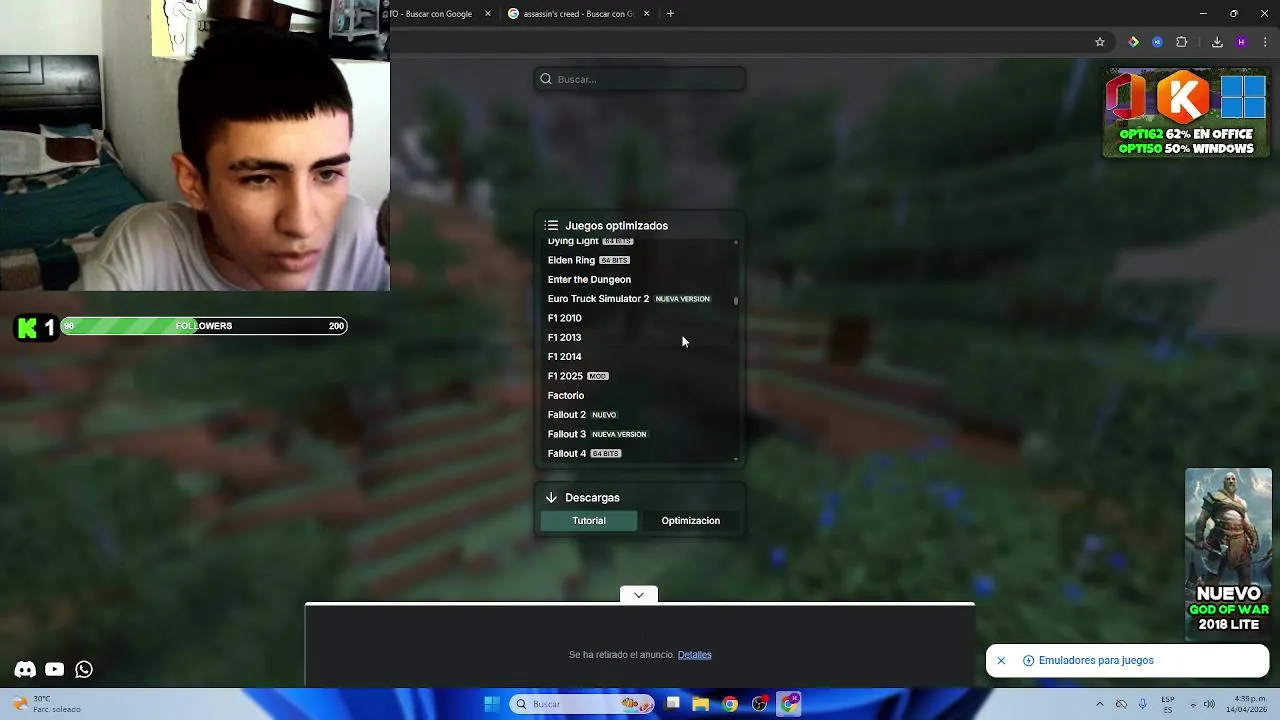Open the WhatsApp icon link
The image size is (1280, 720).
coord(84,669)
